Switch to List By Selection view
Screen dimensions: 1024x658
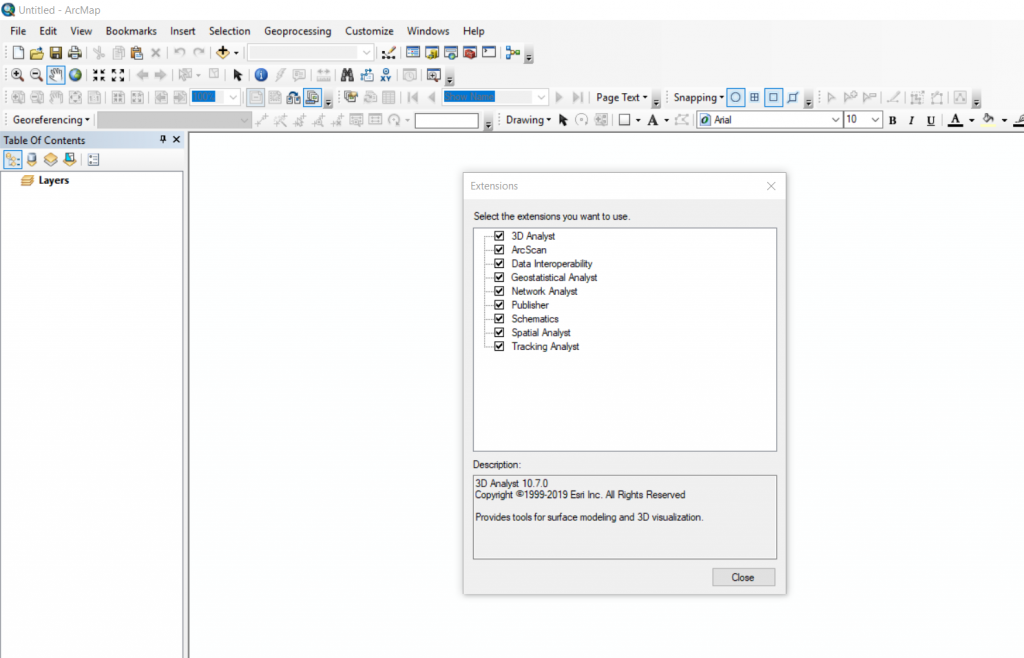69,159
